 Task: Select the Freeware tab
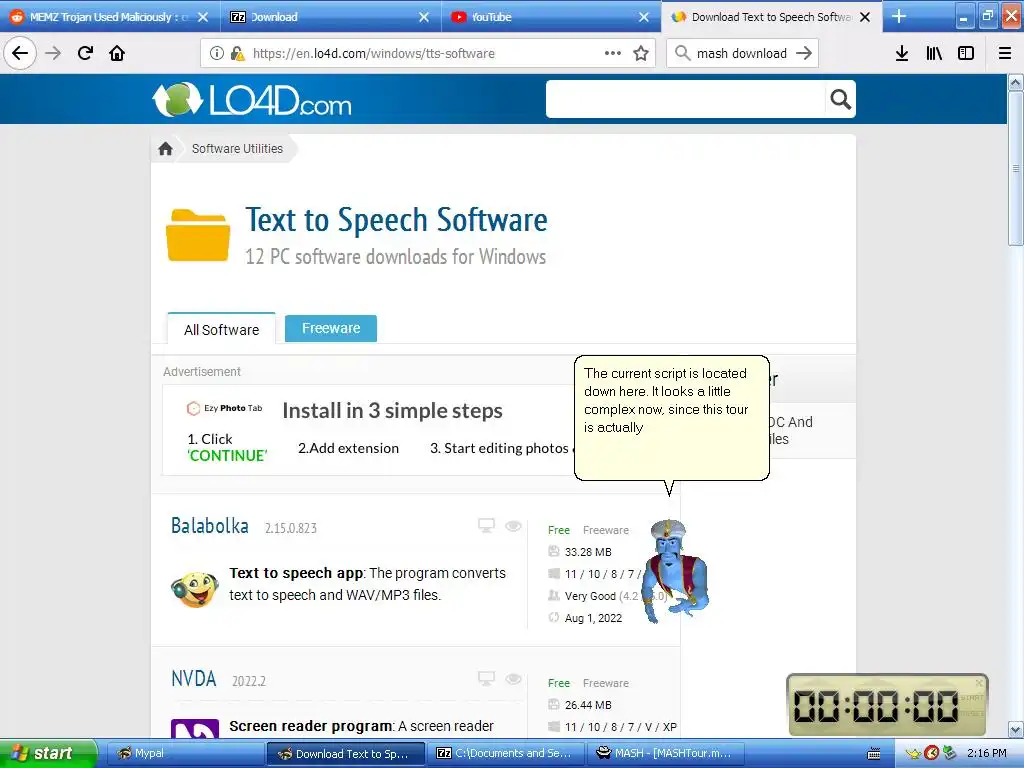[x=330, y=328]
